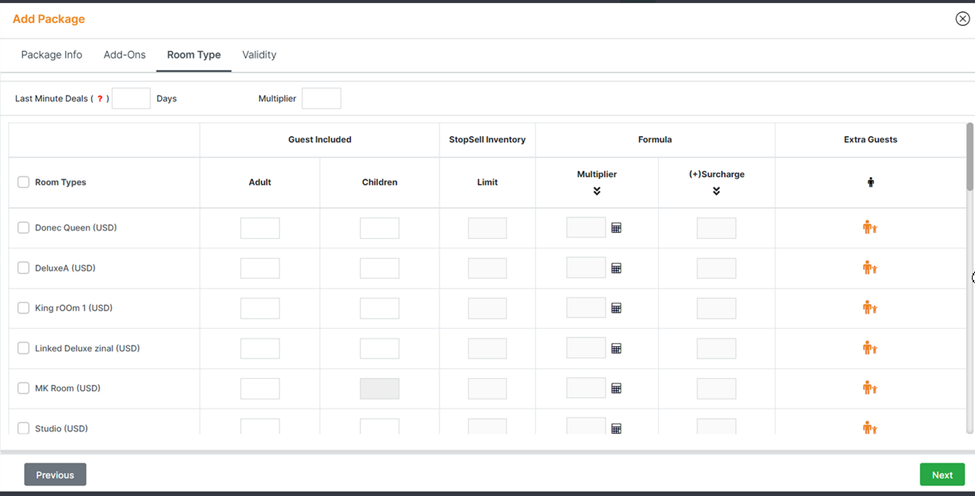Tick the MK Room (USD) checkbox
Image resolution: width=975 pixels, height=496 pixels.
[24, 388]
